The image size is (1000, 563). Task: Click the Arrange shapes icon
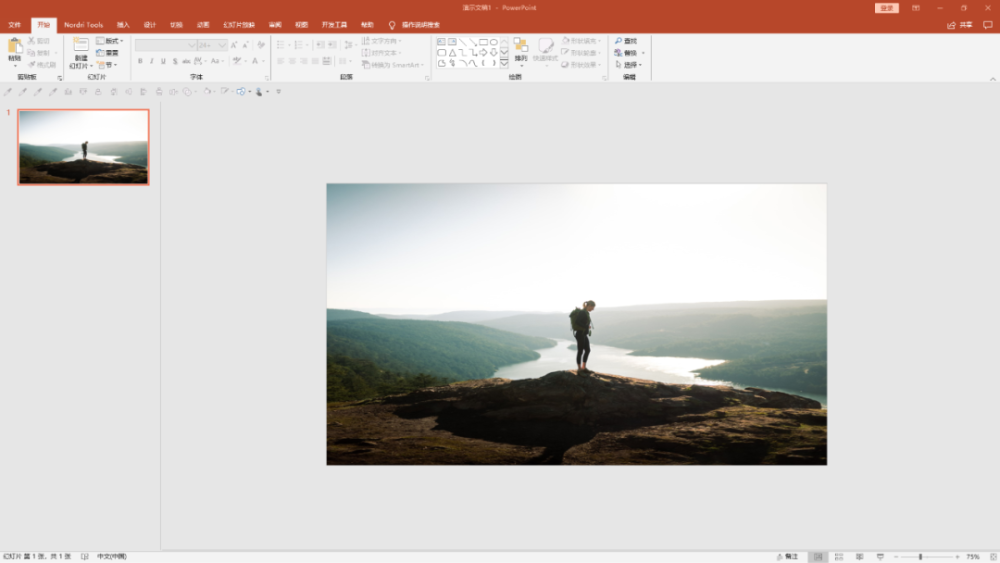[x=521, y=47]
